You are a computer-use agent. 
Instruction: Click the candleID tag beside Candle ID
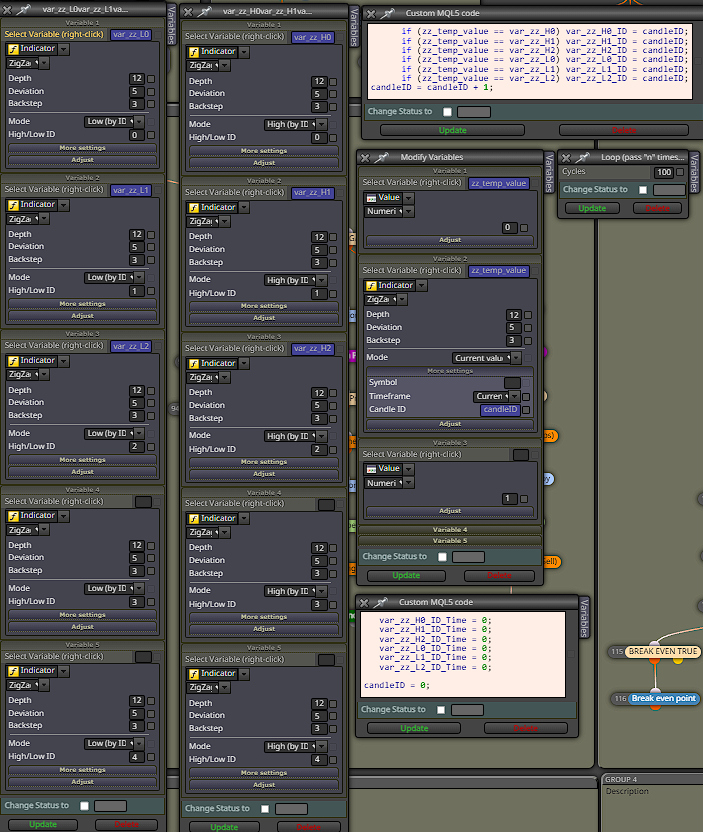[x=500, y=410]
